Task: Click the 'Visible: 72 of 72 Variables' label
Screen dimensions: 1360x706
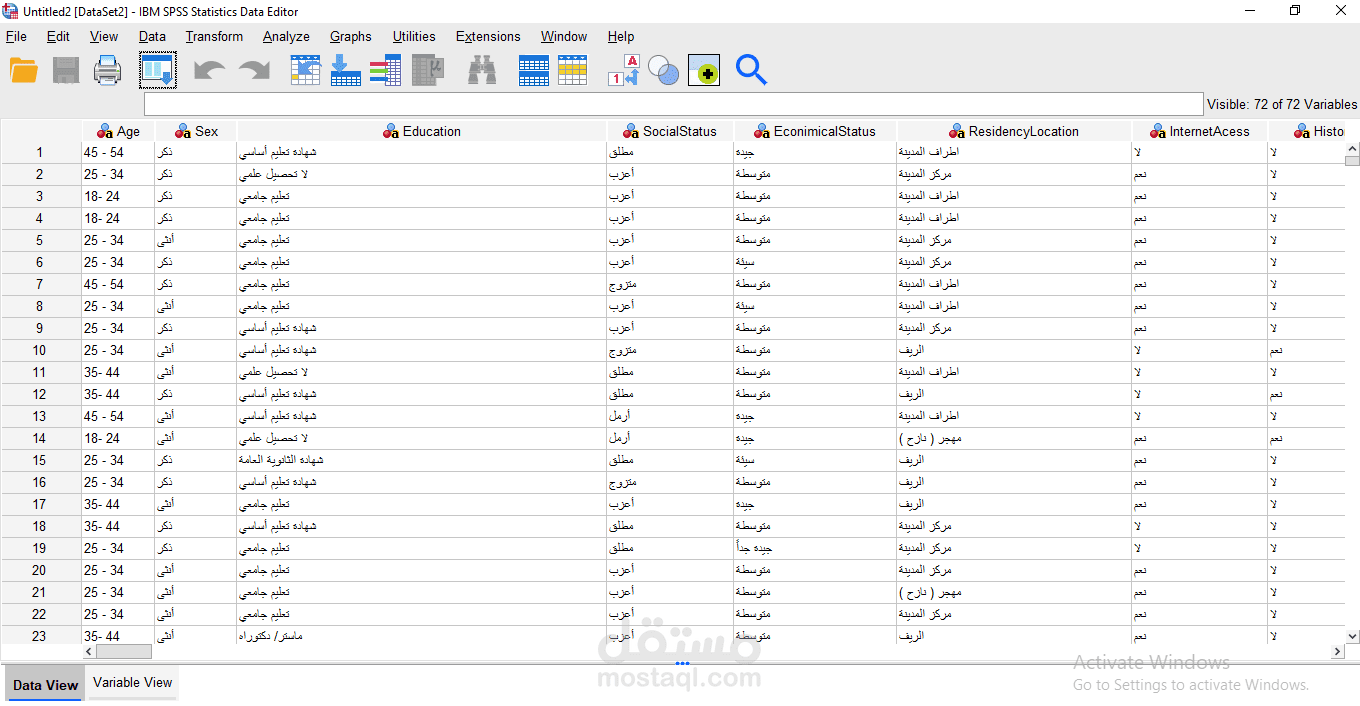Action: pyautogui.click(x=1282, y=104)
